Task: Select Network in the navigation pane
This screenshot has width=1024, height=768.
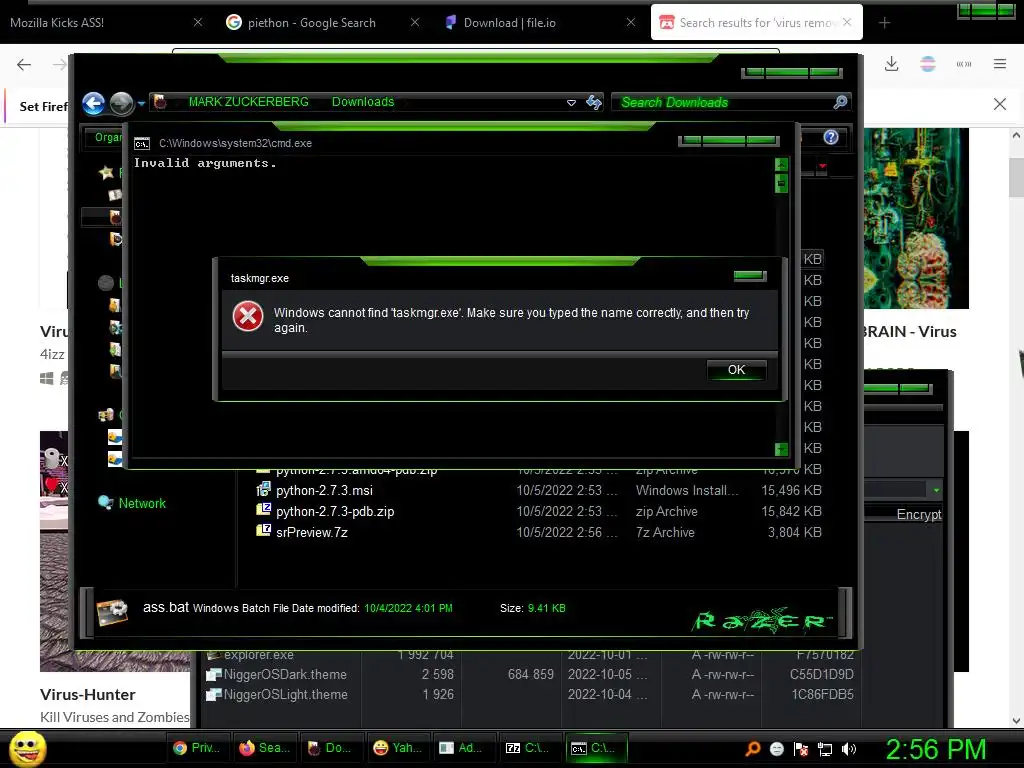Action: pos(142,504)
